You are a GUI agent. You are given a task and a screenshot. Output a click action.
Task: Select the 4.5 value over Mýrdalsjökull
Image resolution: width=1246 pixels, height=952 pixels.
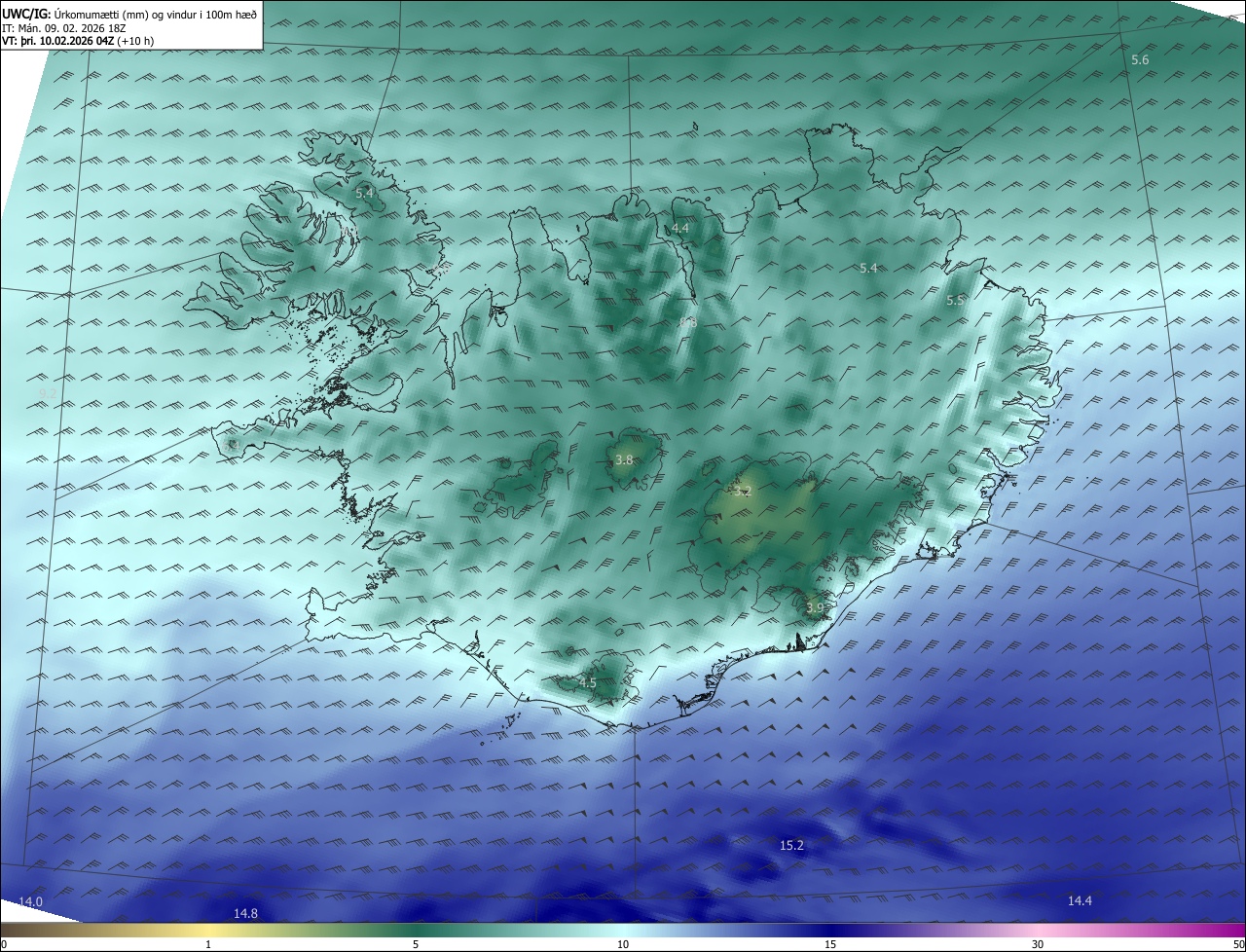[587, 683]
